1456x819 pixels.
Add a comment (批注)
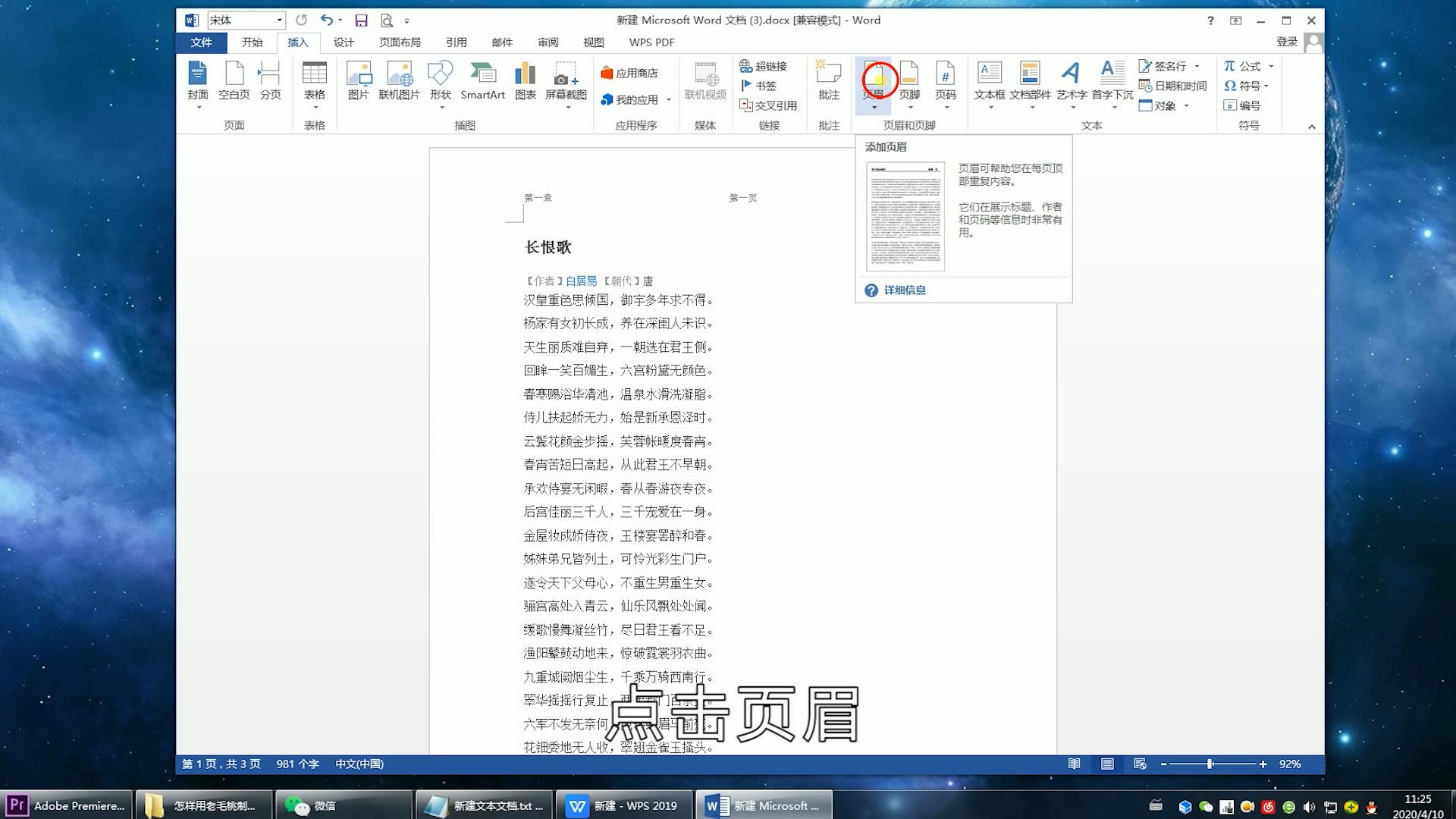829,82
